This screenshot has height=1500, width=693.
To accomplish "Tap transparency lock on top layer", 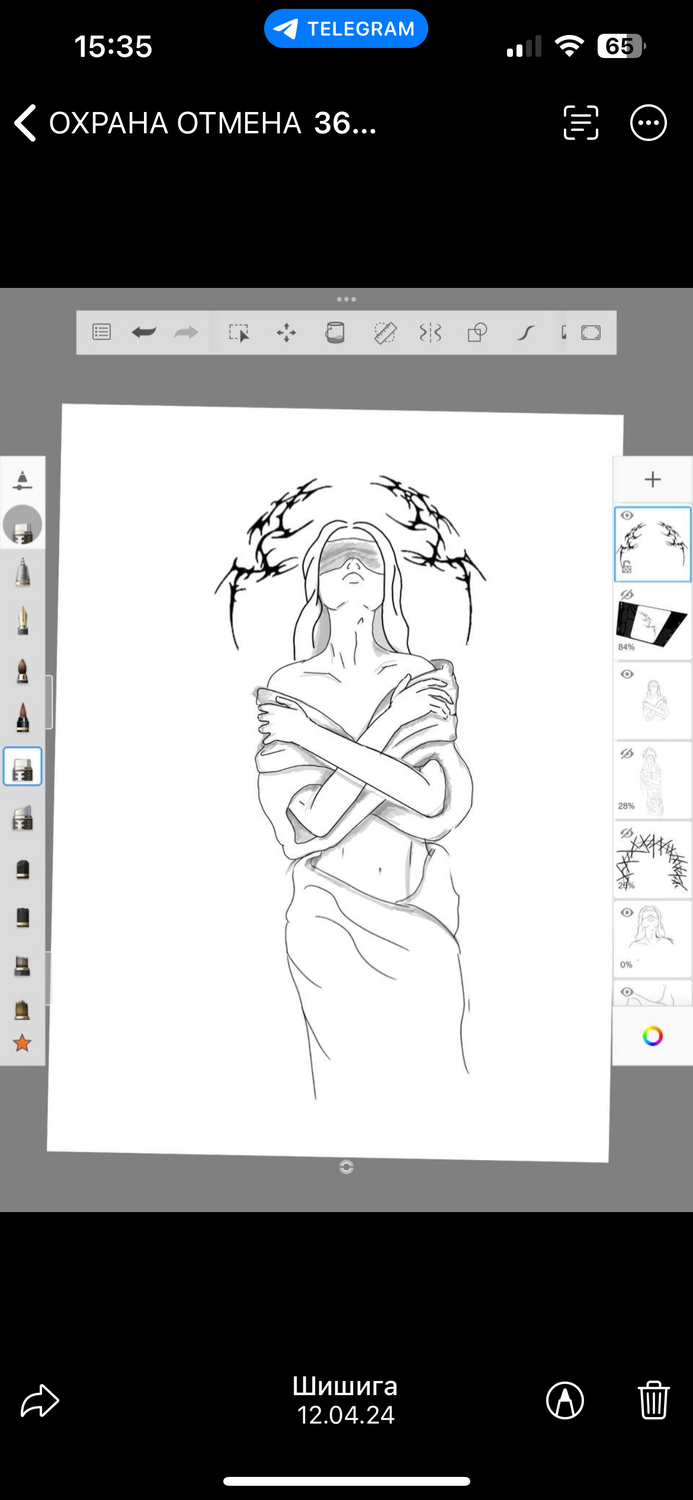I will [x=626, y=568].
